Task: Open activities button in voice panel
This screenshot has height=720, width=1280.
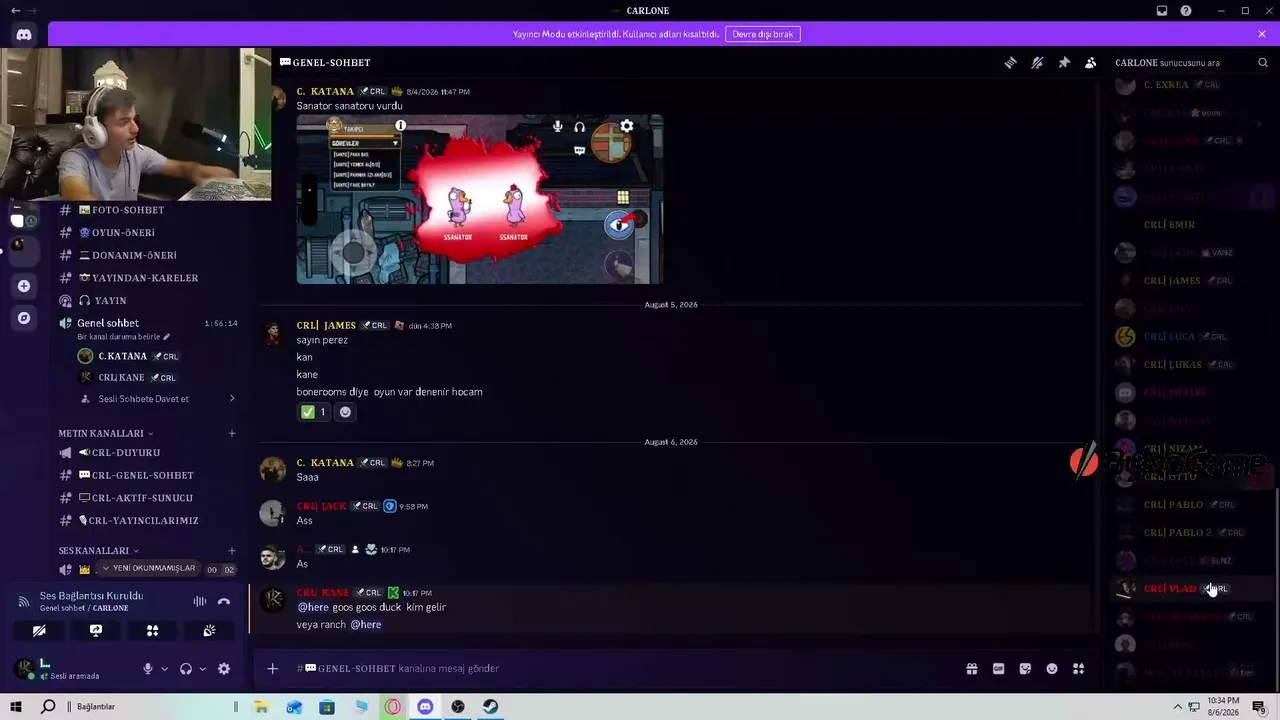Action: pos(153,631)
